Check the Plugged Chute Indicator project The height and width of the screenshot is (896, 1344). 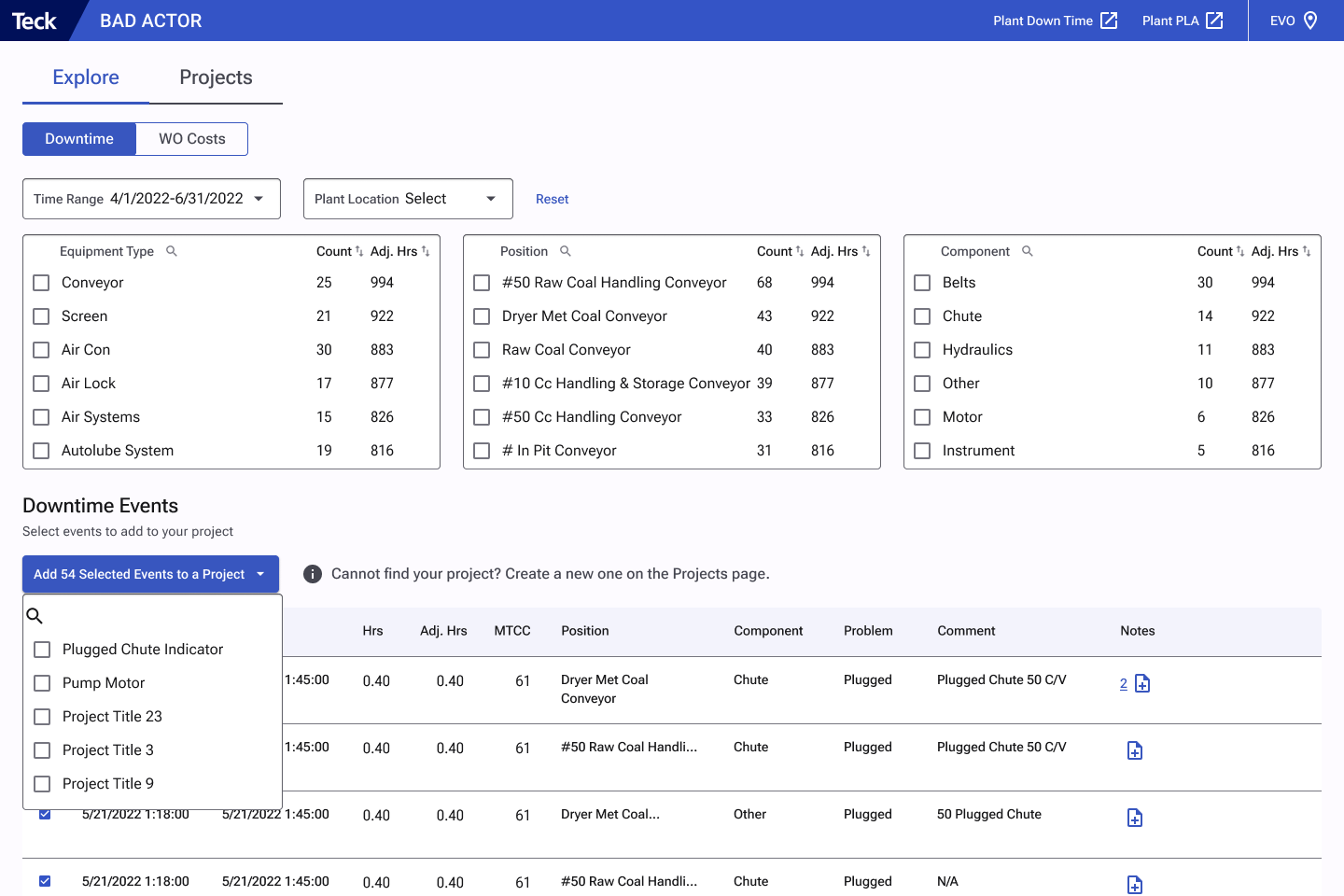(42, 650)
